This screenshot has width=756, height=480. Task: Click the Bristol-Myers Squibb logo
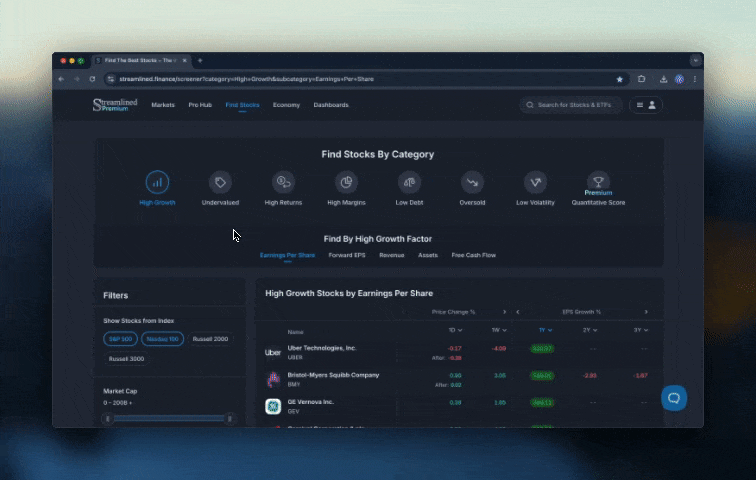(x=273, y=379)
